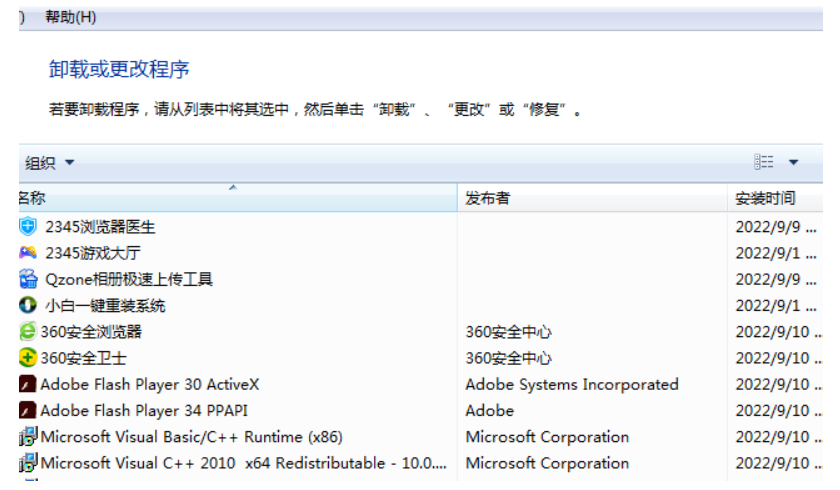Click the 2345游戏大厅 gamepad icon

click(28, 253)
